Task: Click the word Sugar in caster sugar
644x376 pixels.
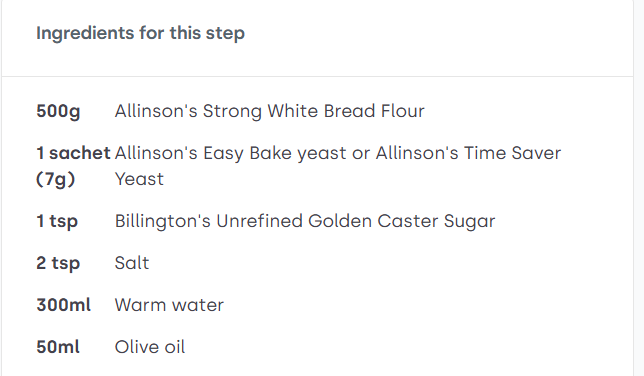Action: click(469, 222)
